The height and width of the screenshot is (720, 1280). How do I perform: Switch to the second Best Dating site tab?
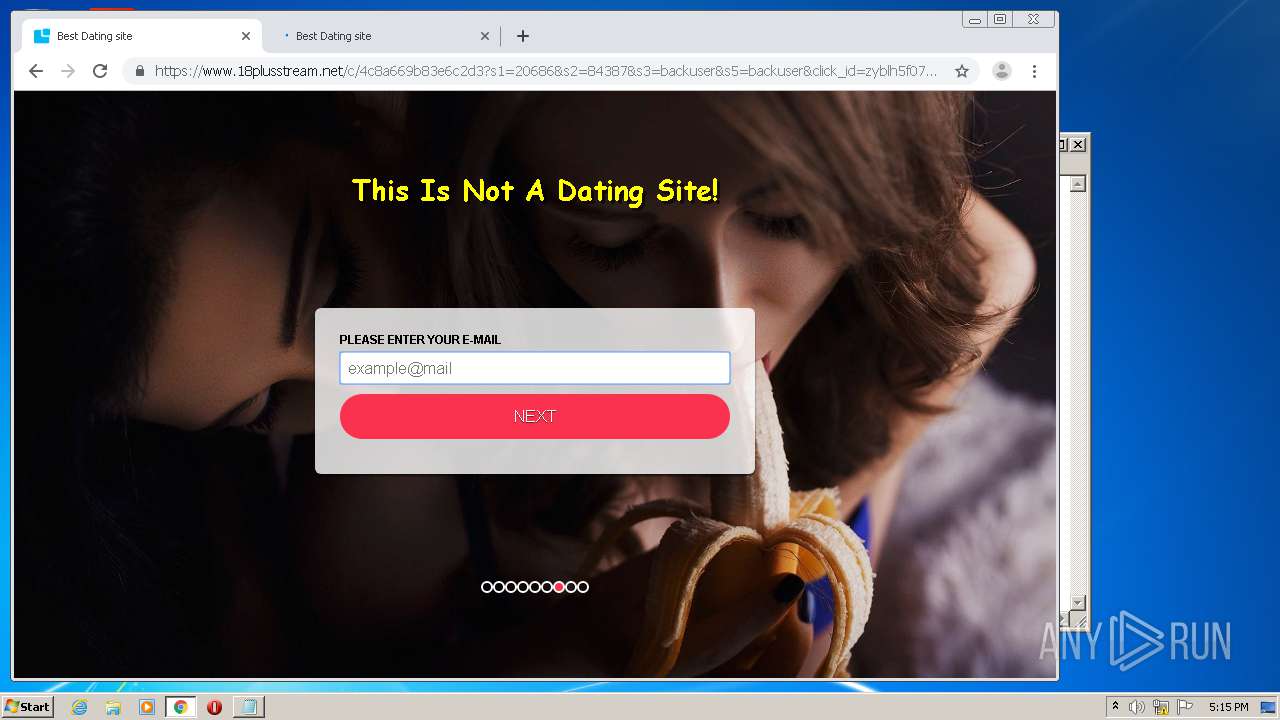[382, 36]
